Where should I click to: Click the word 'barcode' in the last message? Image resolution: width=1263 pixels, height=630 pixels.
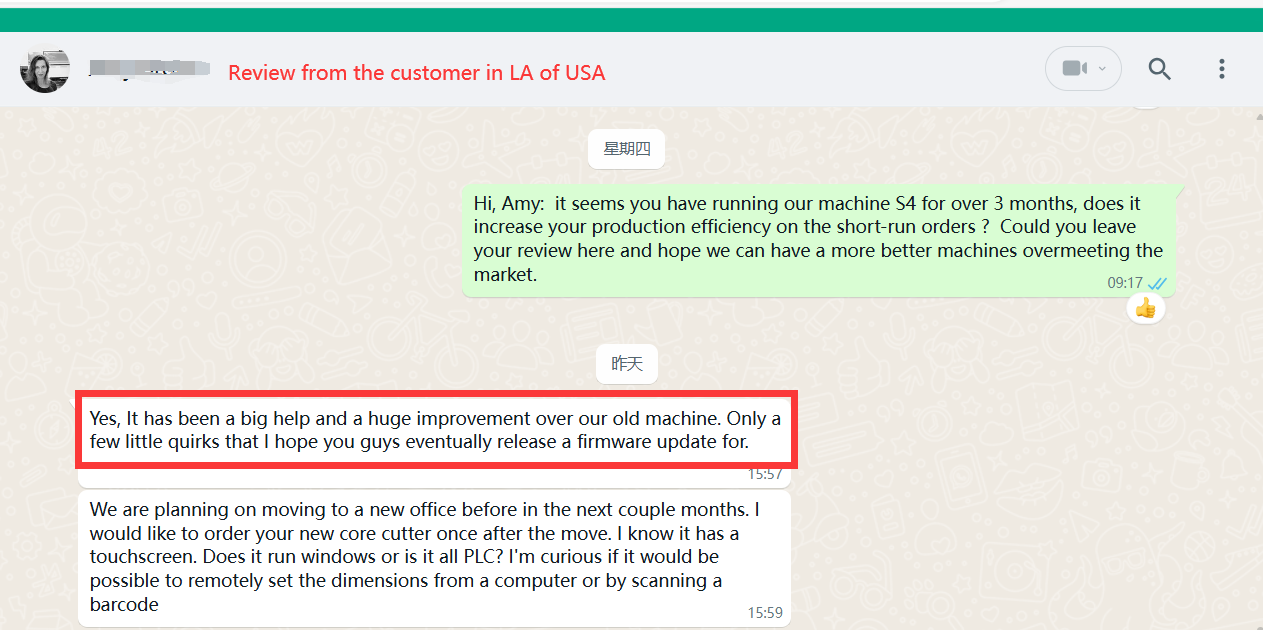pos(124,605)
